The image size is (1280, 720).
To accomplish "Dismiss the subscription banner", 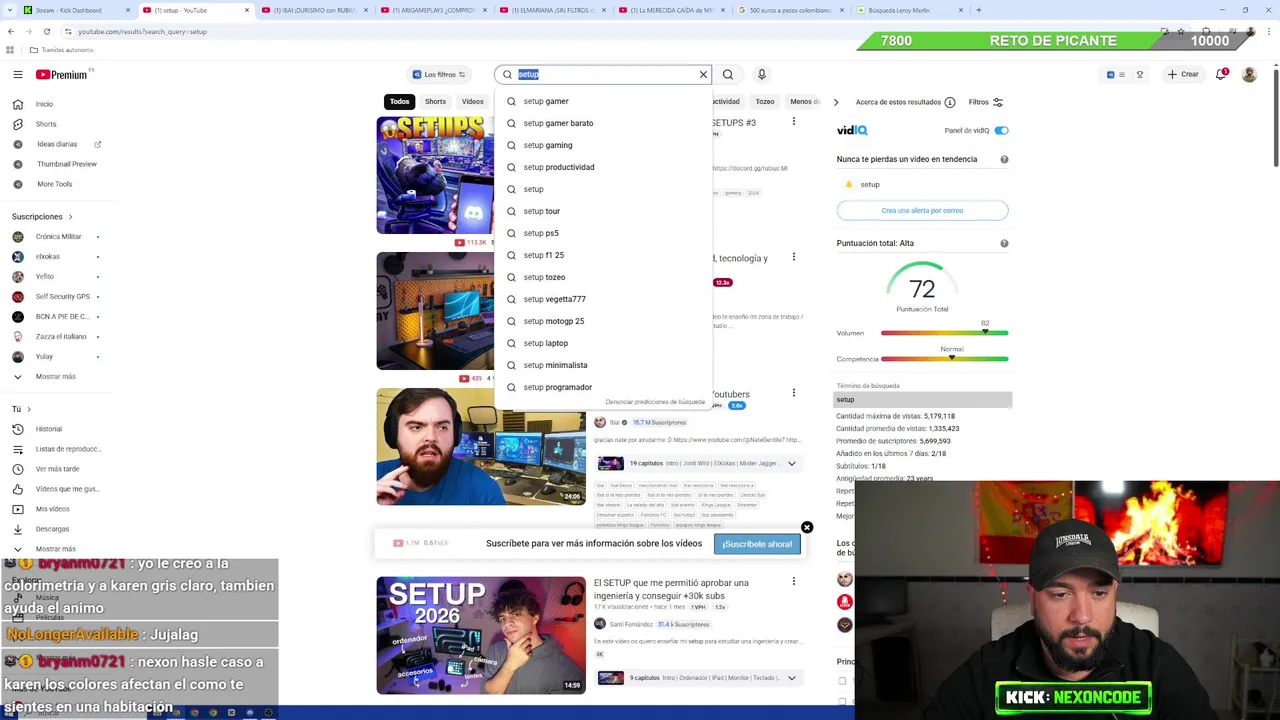I will [x=807, y=527].
